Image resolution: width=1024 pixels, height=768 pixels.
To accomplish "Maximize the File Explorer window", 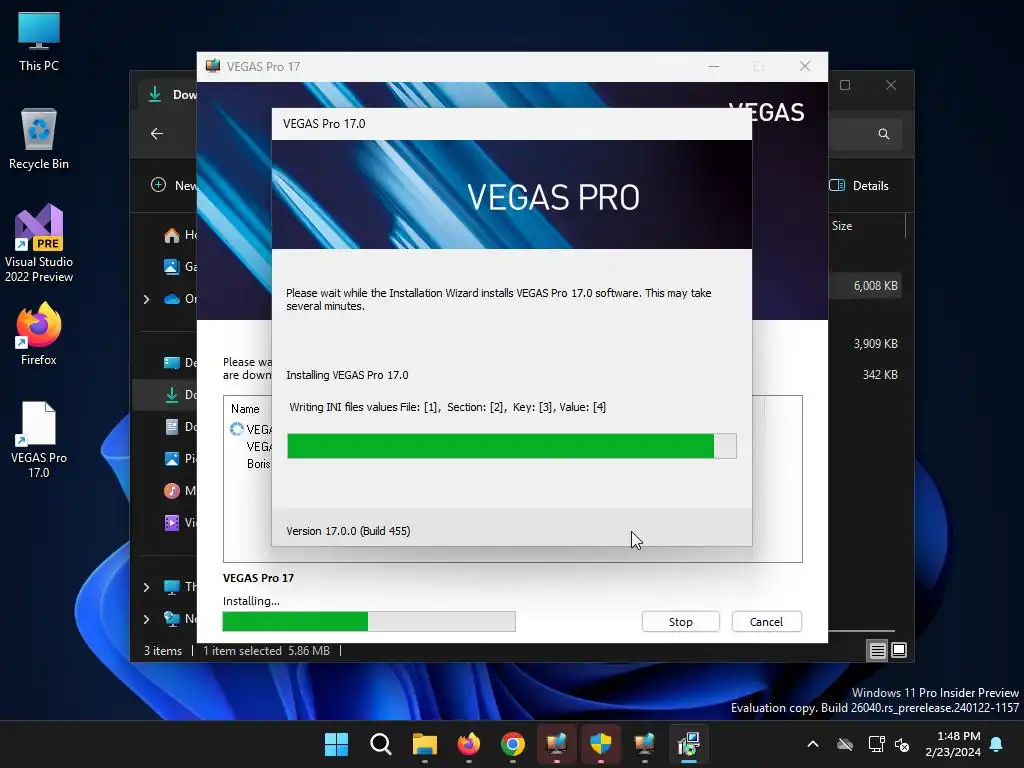I will [x=845, y=86].
